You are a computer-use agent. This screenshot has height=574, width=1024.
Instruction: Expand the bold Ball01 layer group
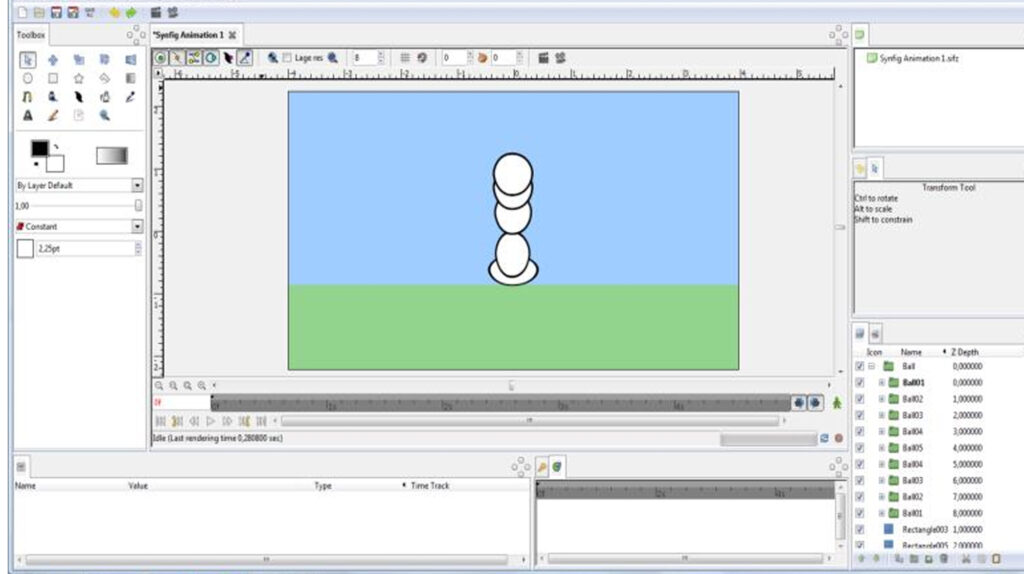click(x=882, y=383)
